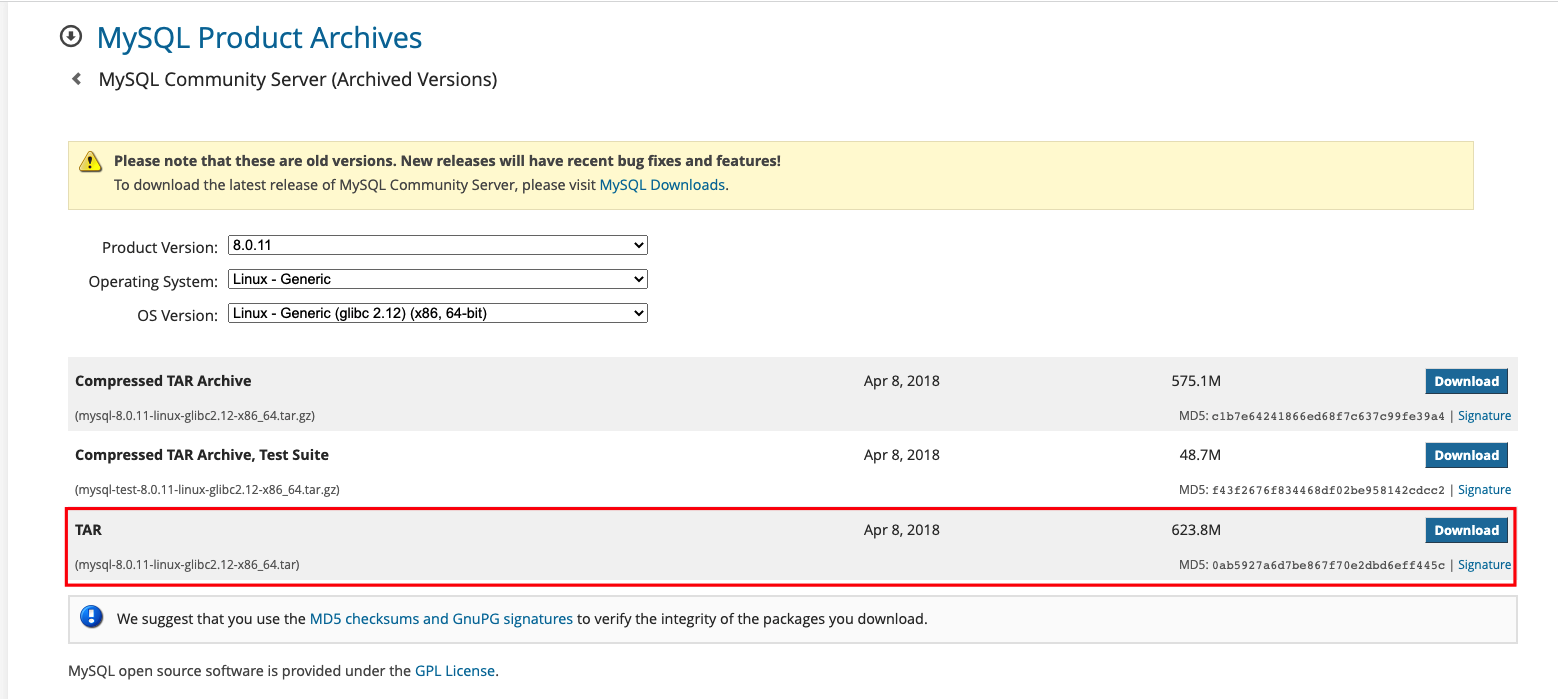Click the mysql-8.0.11-linux-glibc2.12-x86_64.tar.gz filename
Viewport: 1558px width, 699px height.
coord(196,416)
